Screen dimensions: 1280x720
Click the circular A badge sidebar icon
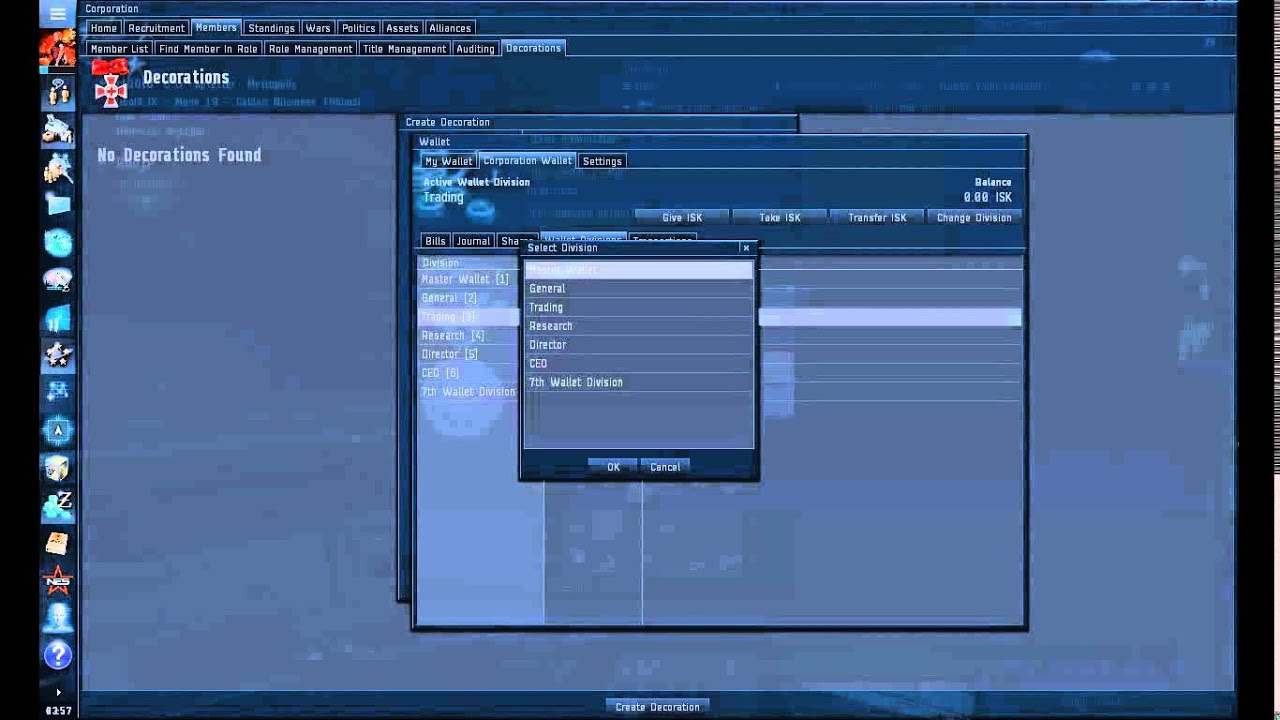[58, 430]
